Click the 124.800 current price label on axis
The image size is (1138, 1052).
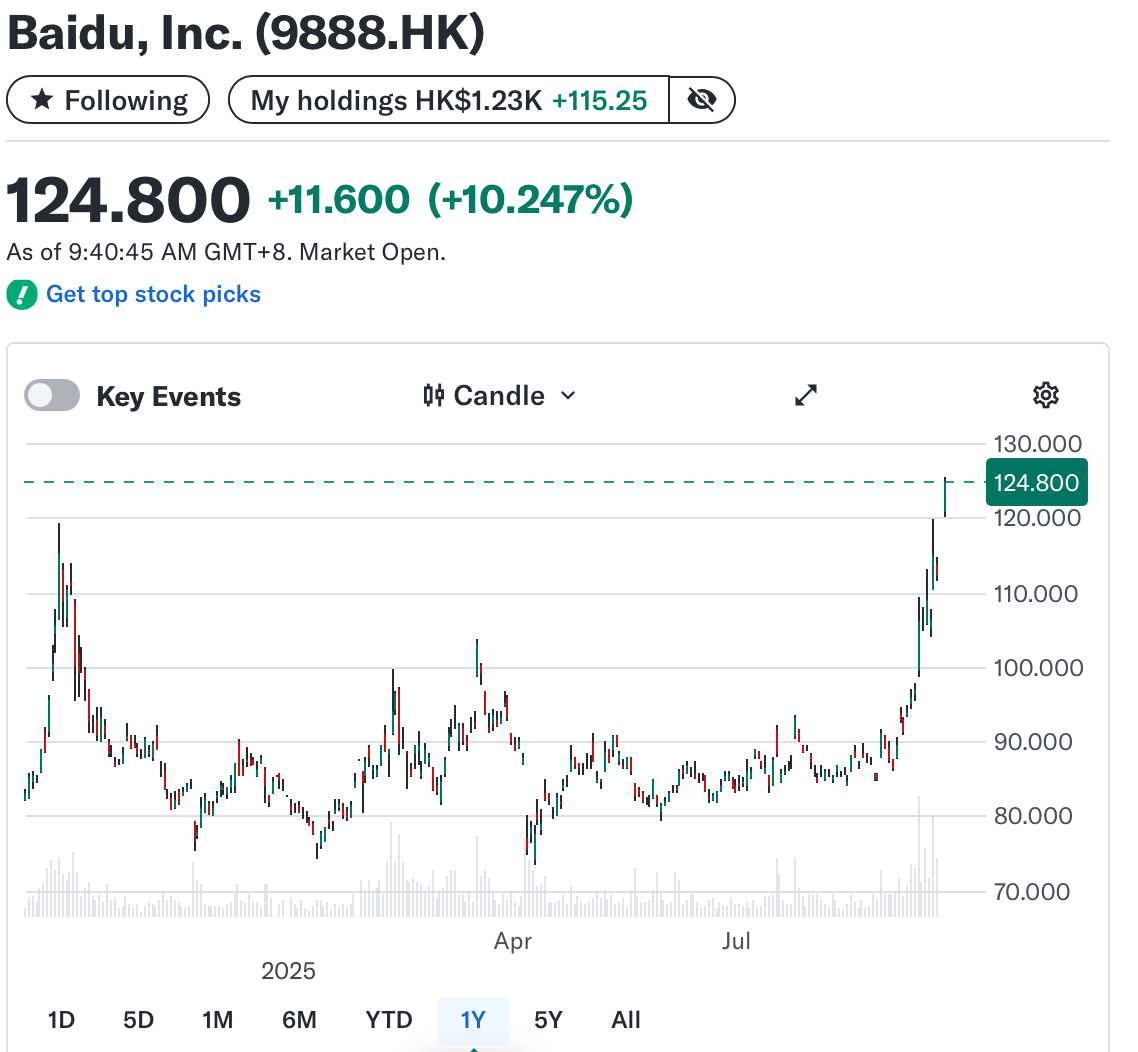point(1036,482)
